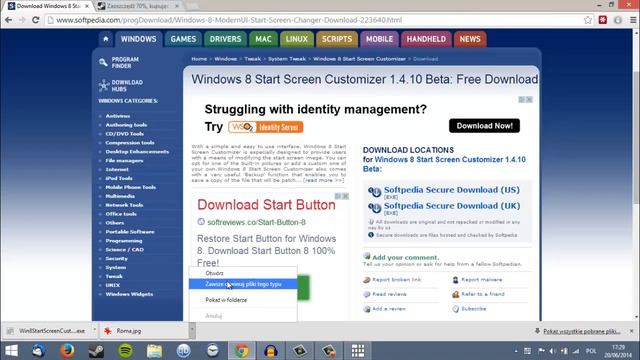Open 'Windows Widgets' category in sidebar

pos(129,294)
